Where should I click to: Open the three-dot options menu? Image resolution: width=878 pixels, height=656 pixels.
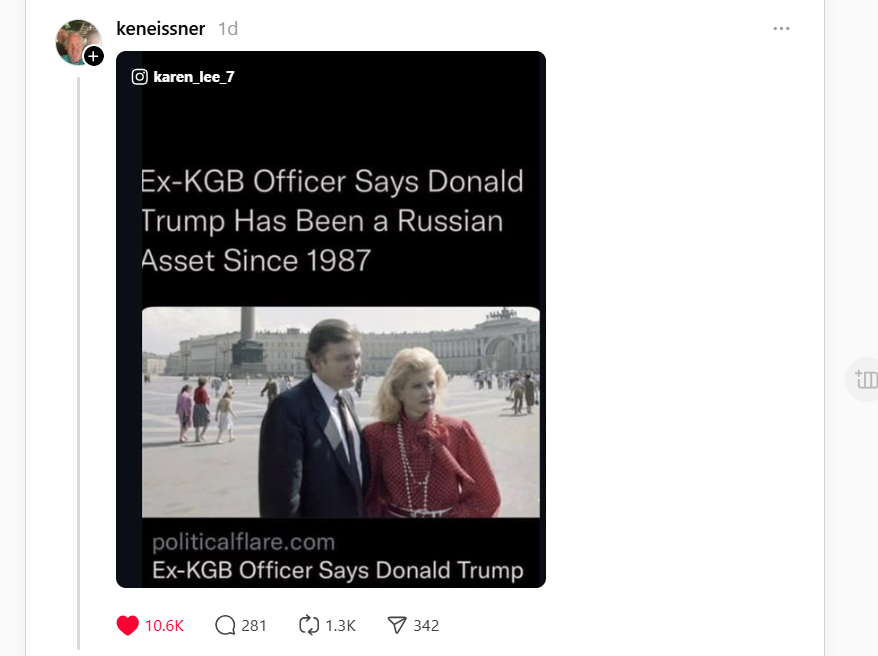(x=781, y=29)
